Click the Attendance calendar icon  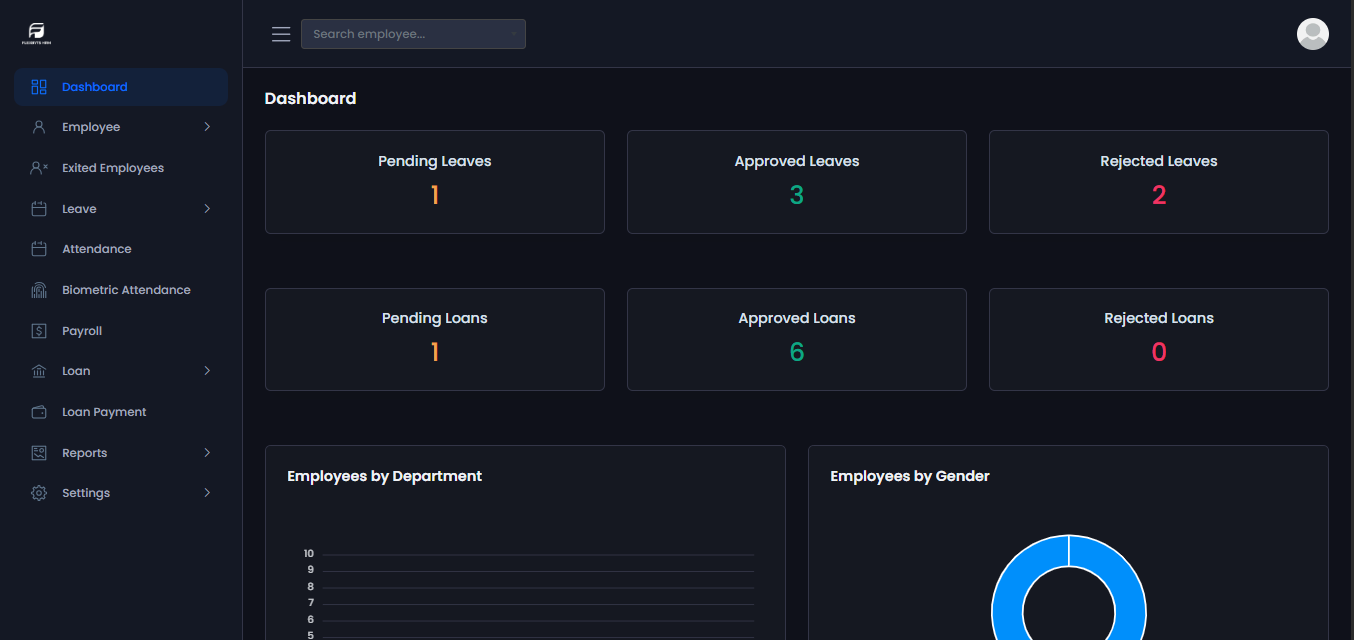click(x=39, y=249)
